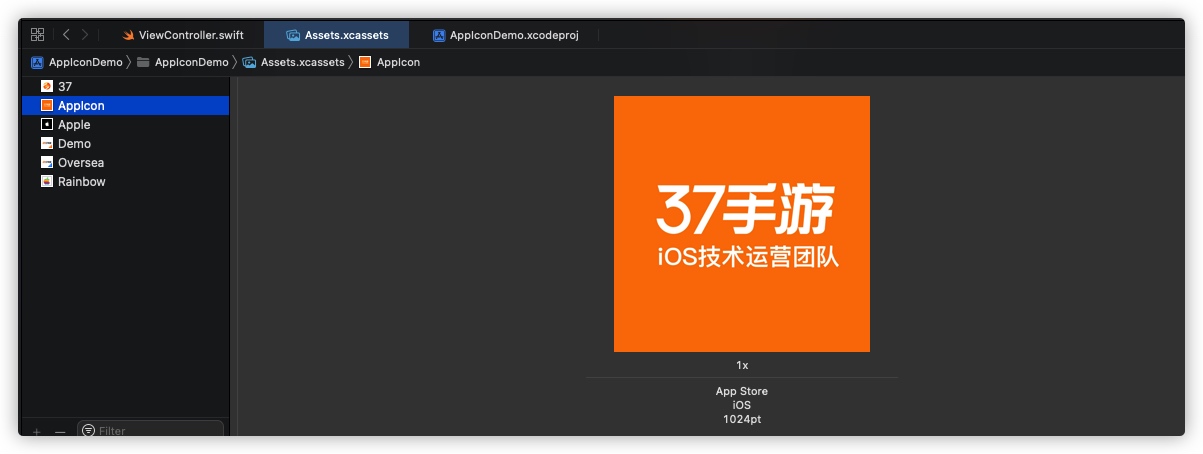Viewport: 1203px width, 454px height.
Task: Click Assets.xcassets breadcrumb
Action: click(302, 62)
